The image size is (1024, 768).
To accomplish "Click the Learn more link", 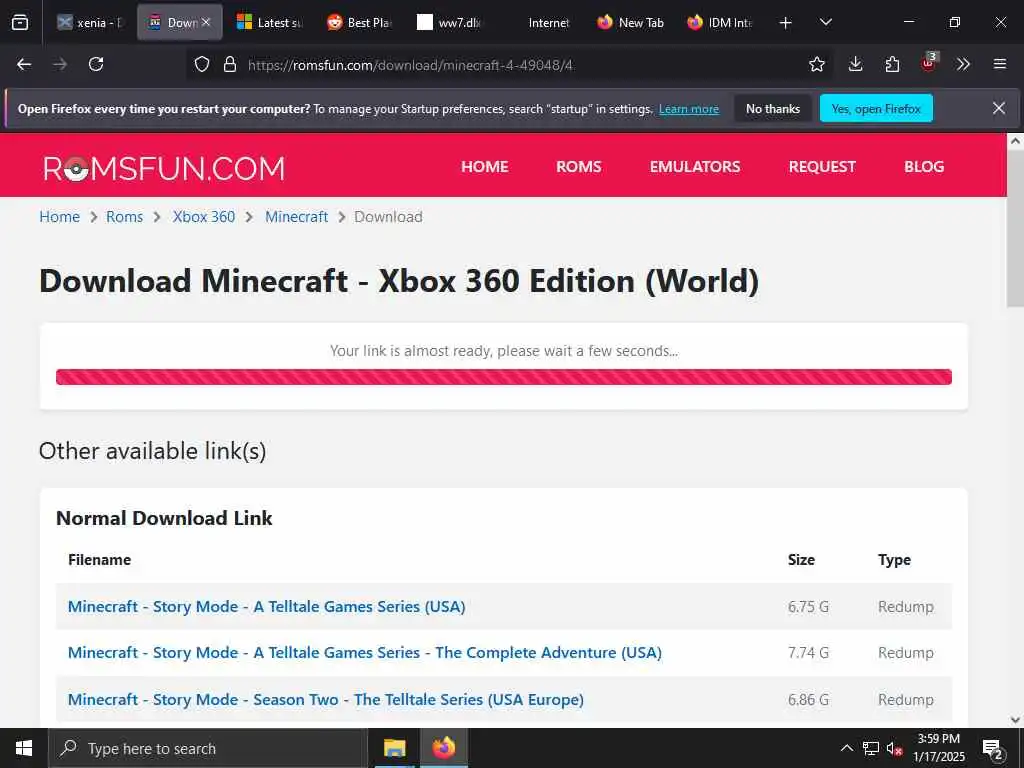I will pyautogui.click(x=689, y=109).
